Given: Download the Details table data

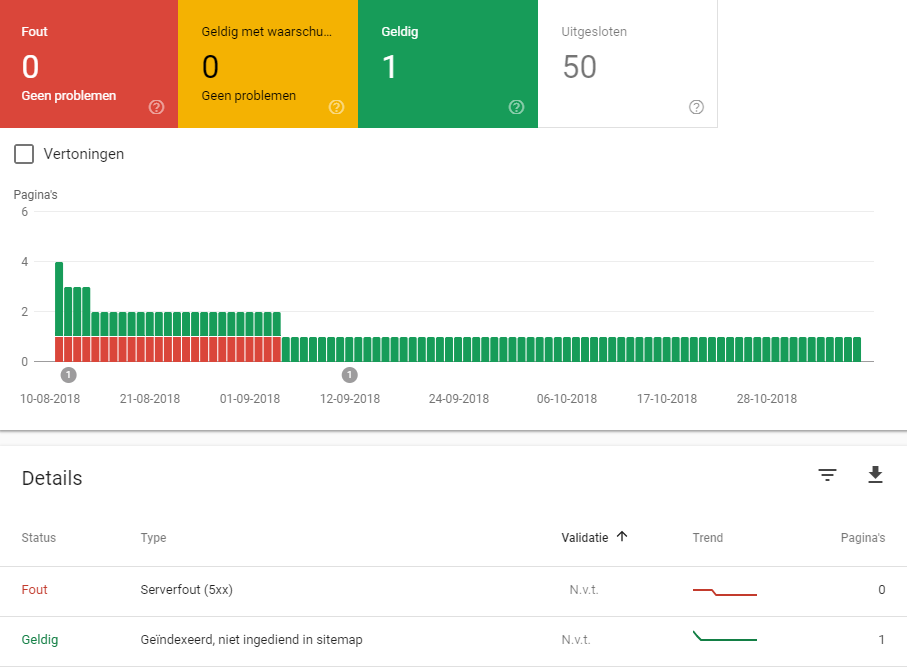Looking at the screenshot, I should point(875,474).
